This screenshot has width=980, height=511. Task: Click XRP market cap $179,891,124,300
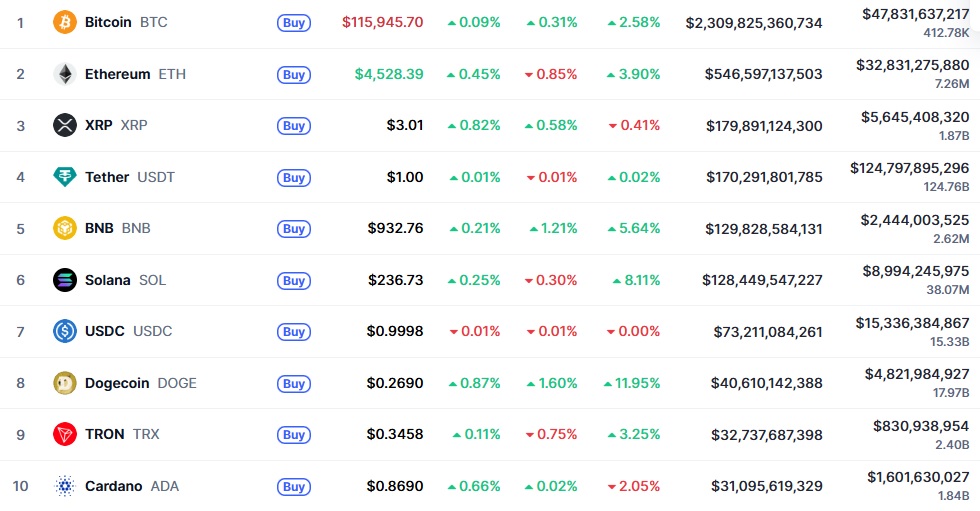[x=764, y=126]
